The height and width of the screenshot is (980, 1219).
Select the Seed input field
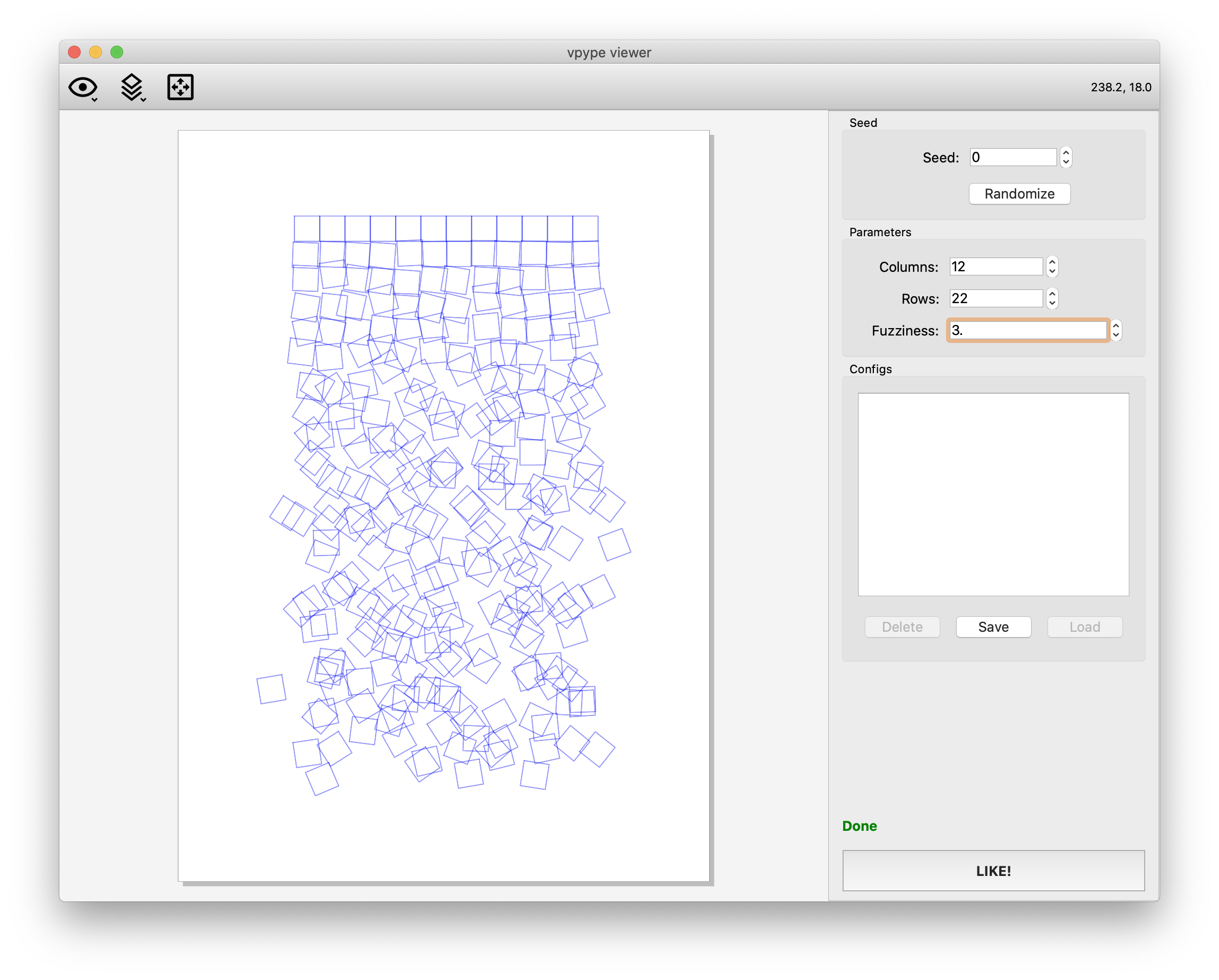[x=1012, y=157]
